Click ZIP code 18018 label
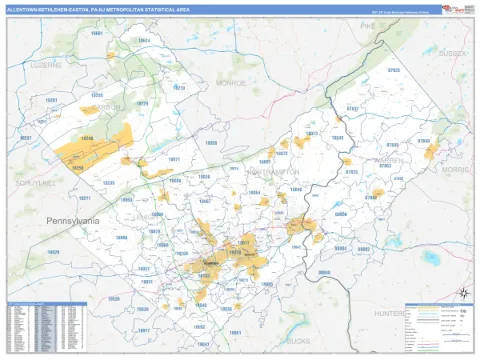 click(235, 253)
